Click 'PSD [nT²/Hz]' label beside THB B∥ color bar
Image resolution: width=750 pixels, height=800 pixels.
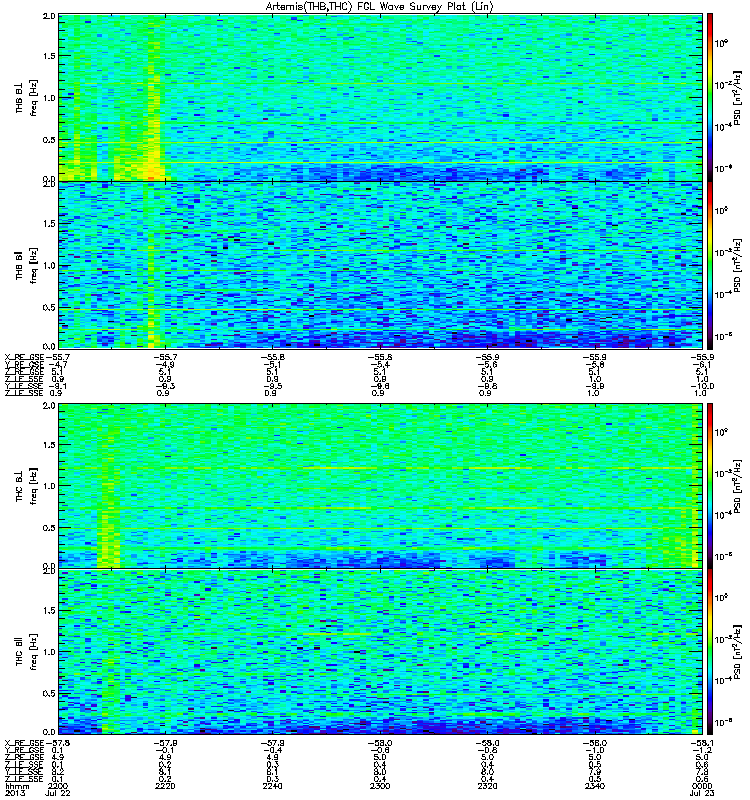click(x=738, y=265)
